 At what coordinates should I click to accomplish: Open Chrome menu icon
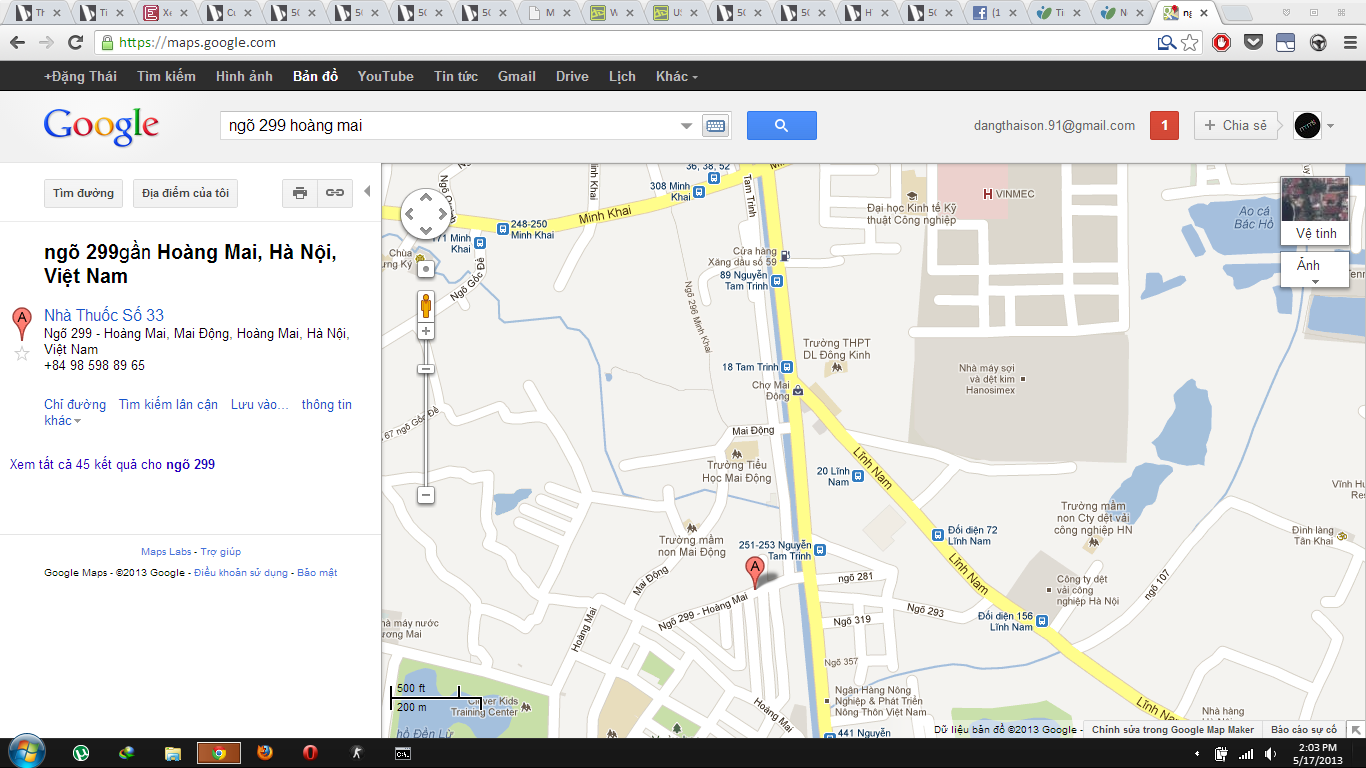coord(1348,43)
